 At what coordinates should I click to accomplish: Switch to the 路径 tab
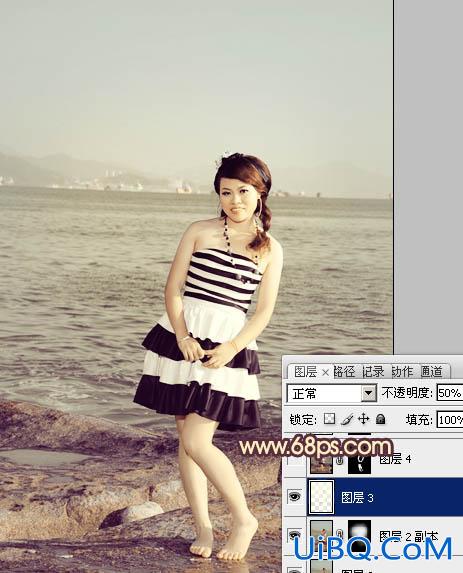[x=344, y=372]
